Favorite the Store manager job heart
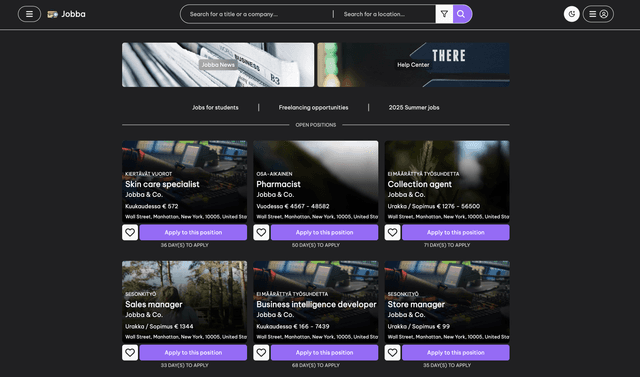Screen dimensions: 640x377 coord(392,353)
